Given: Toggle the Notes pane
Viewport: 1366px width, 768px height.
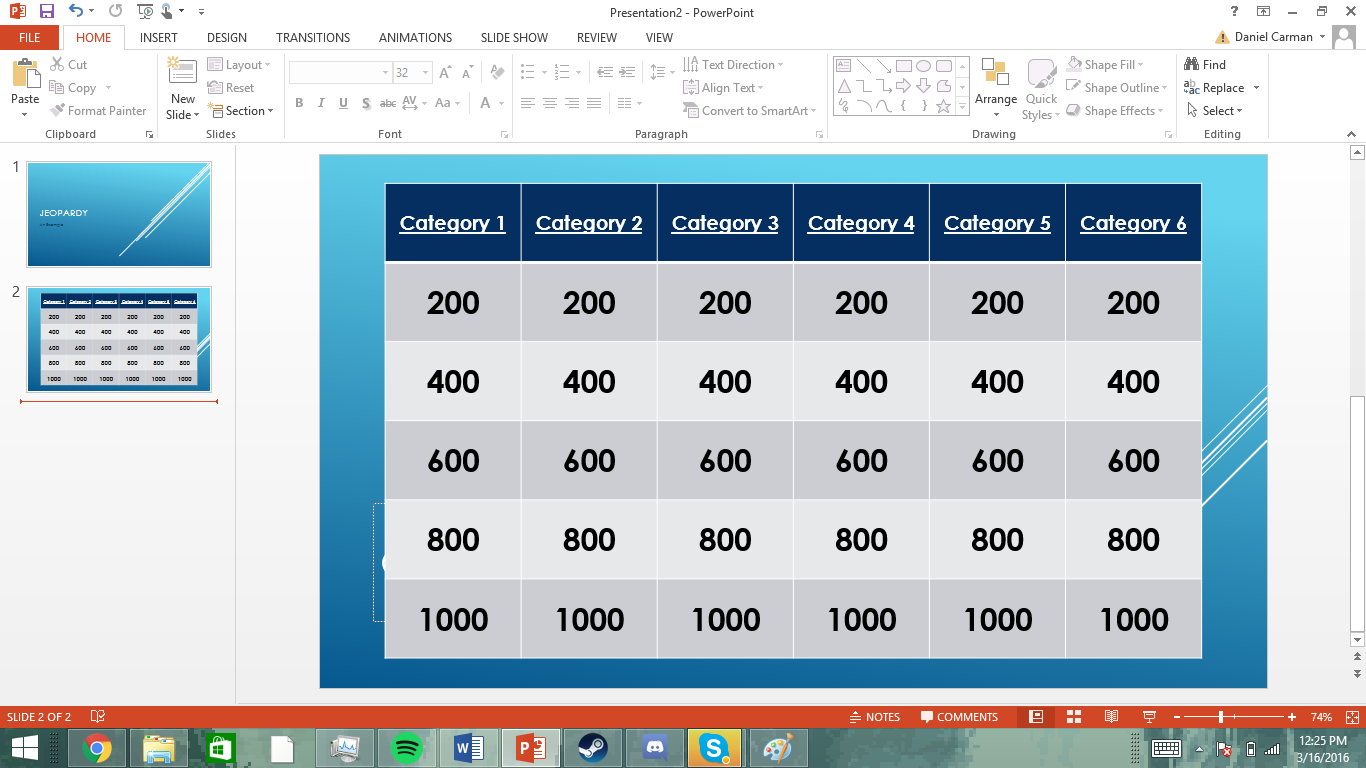Looking at the screenshot, I should 874,717.
